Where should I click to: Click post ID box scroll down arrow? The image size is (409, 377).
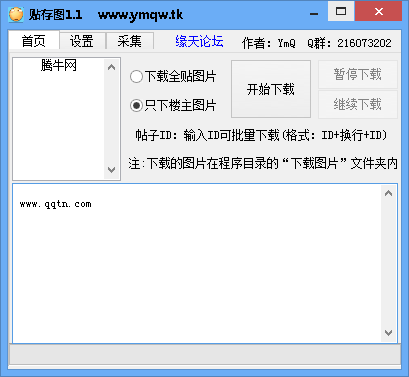388,333
